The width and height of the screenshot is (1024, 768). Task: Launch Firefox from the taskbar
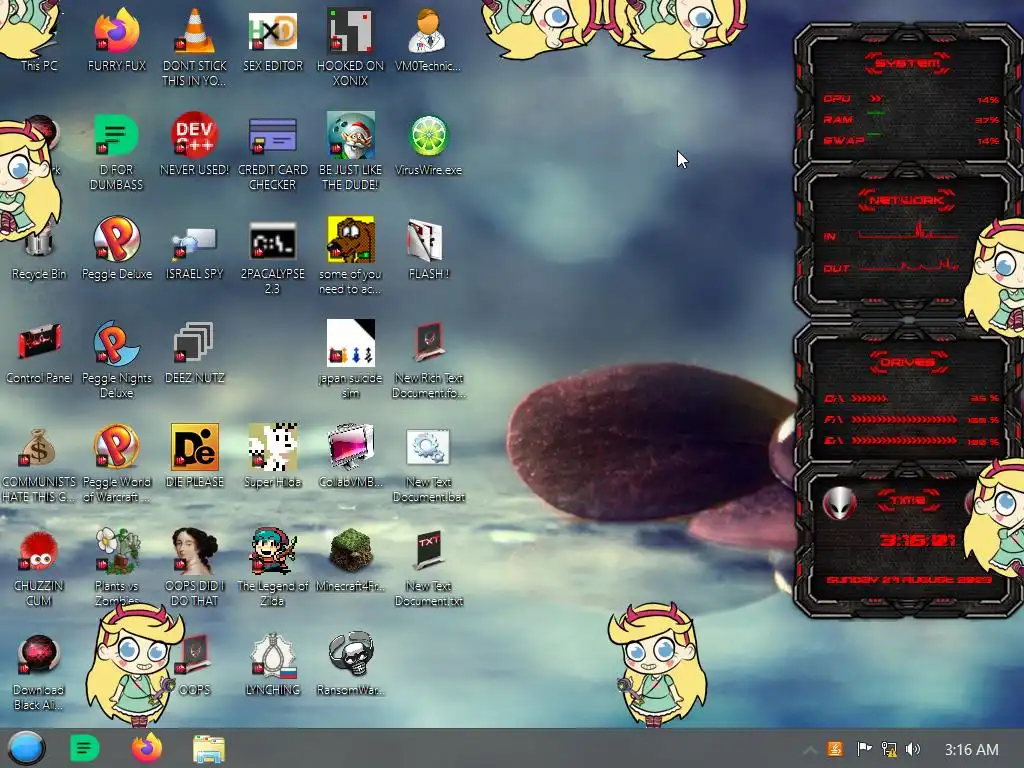pyautogui.click(x=147, y=748)
